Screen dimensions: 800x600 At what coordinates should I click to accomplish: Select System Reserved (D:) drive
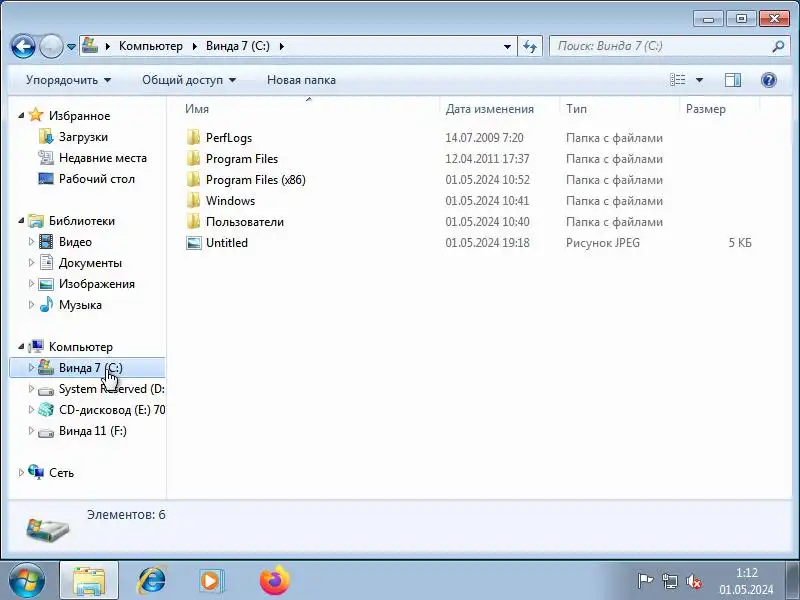pyautogui.click(x=111, y=389)
